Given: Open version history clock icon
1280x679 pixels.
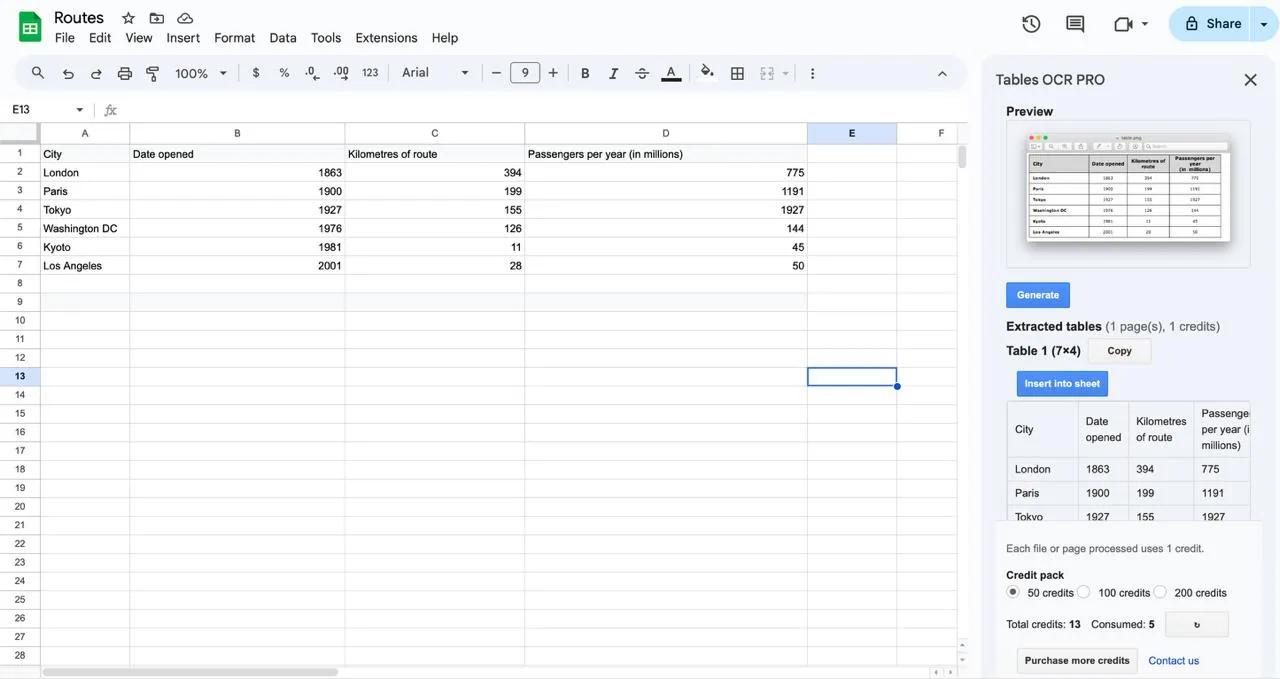Looking at the screenshot, I should click(1031, 24).
